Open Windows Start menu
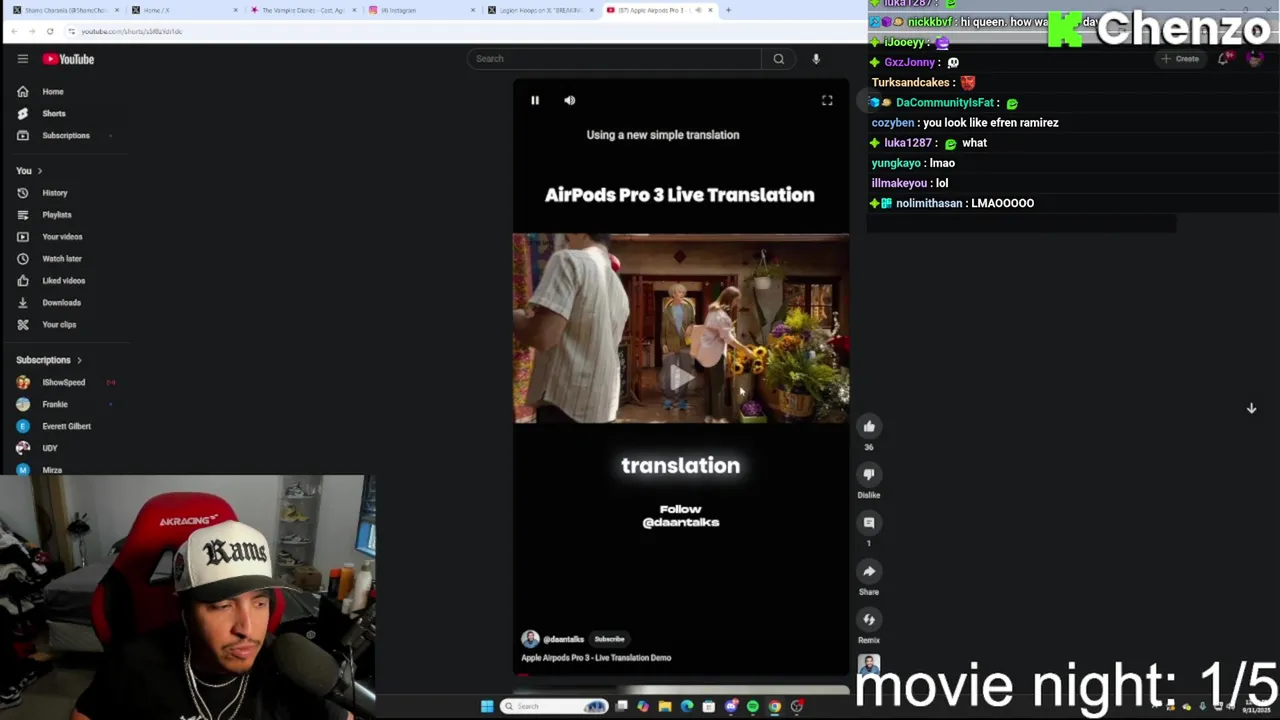This screenshot has height=720, width=1280. pyautogui.click(x=487, y=706)
